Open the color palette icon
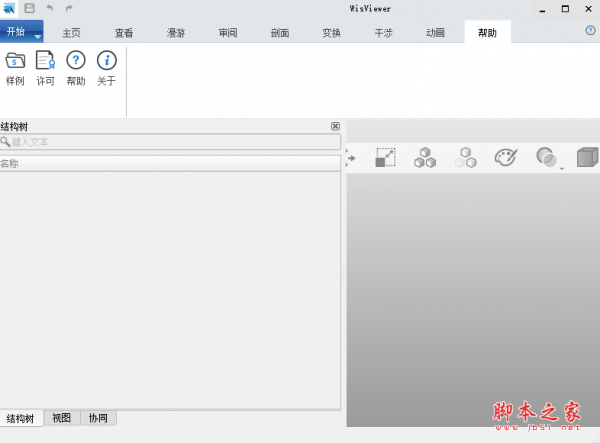 point(506,157)
